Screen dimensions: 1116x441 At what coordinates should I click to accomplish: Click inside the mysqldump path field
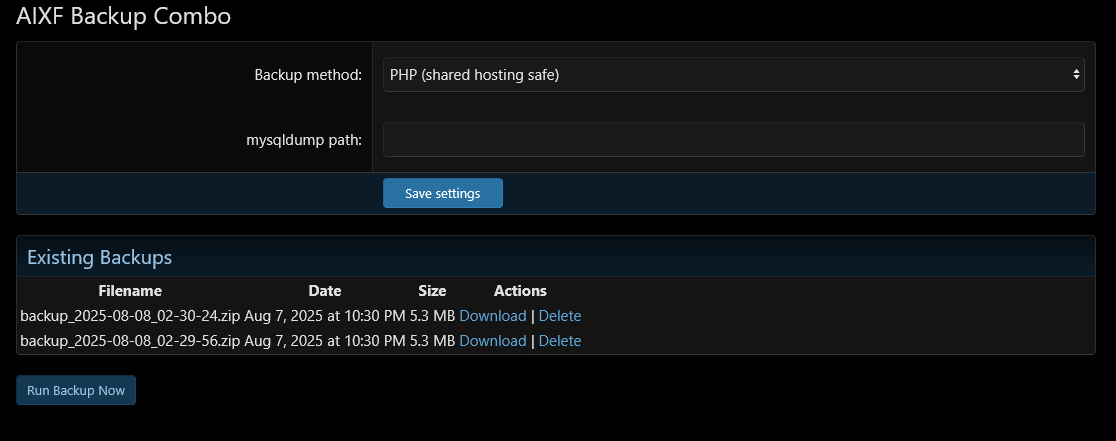733,140
